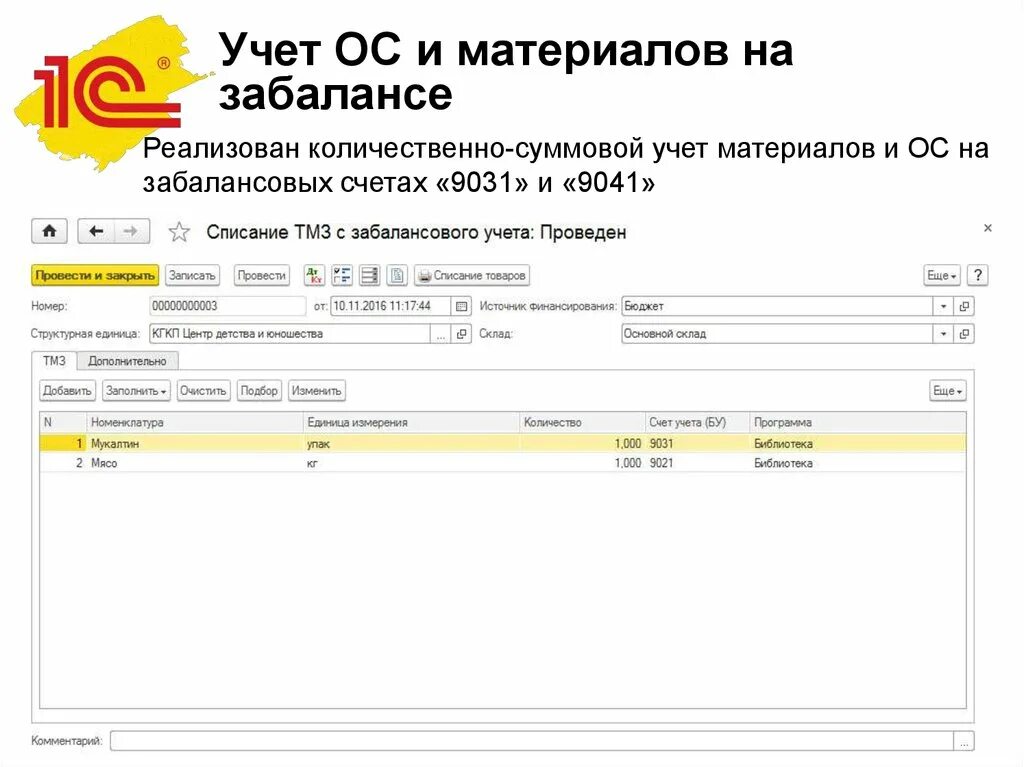Open the Структурная единица item card

pyautogui.click(x=461, y=334)
